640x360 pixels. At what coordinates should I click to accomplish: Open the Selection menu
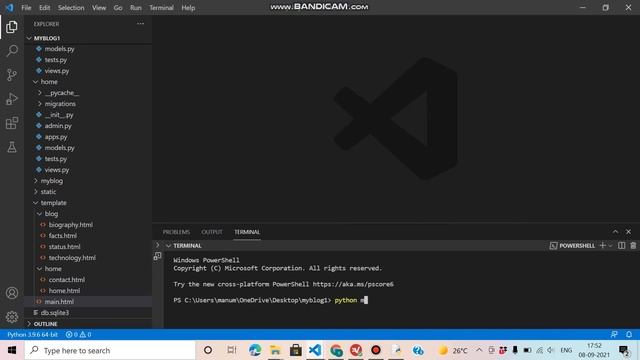(x=71, y=8)
